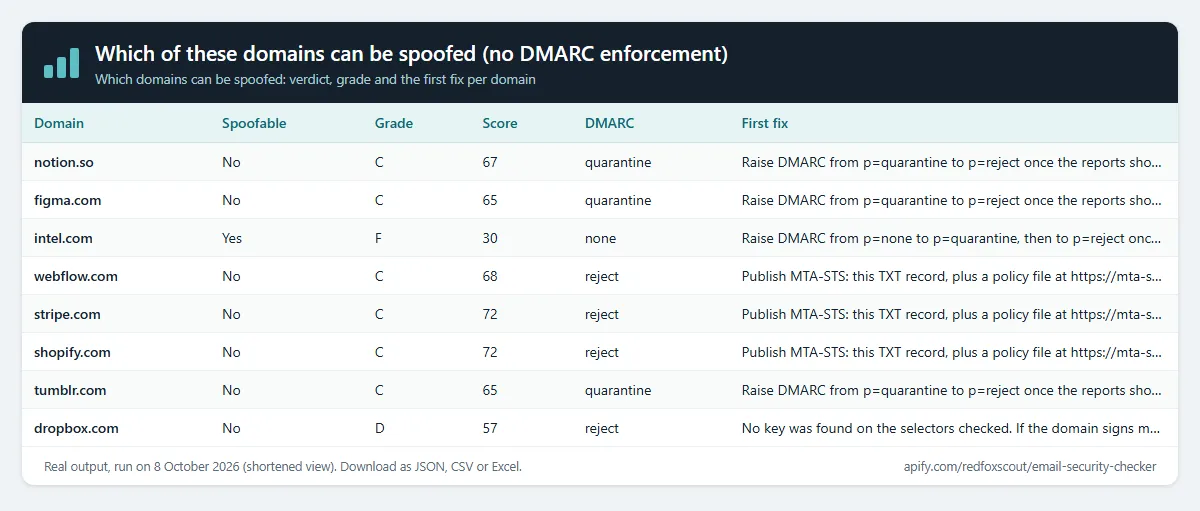1200x511 pixels.
Task: Select the stripe.com domain cell
Action: click(67, 314)
